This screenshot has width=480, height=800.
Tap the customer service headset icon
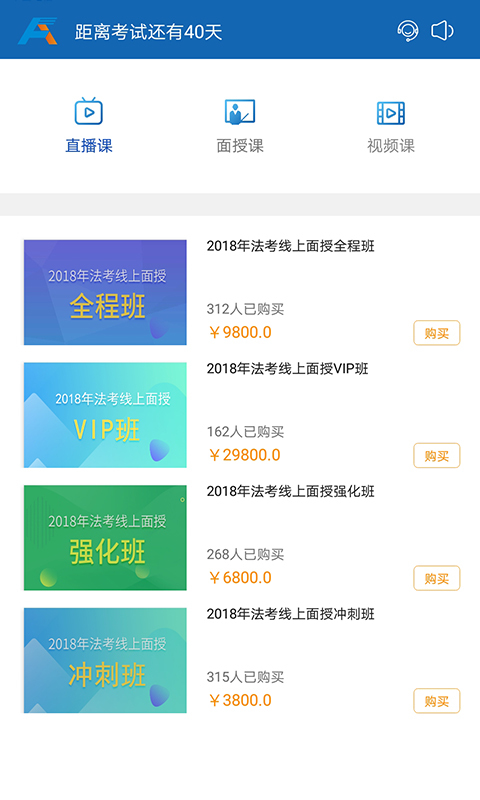pos(408,31)
